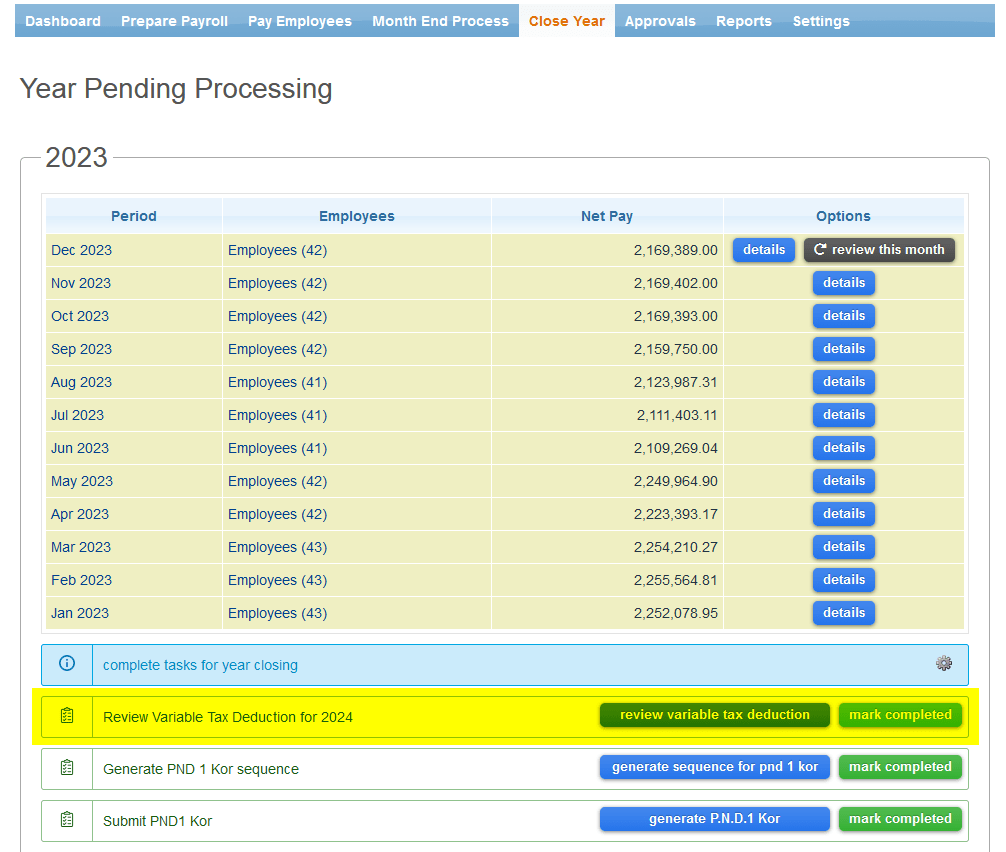The width and height of the screenshot is (1006, 852).
Task: Click Employees (43) link for Jan 2023
Action: coord(277,613)
